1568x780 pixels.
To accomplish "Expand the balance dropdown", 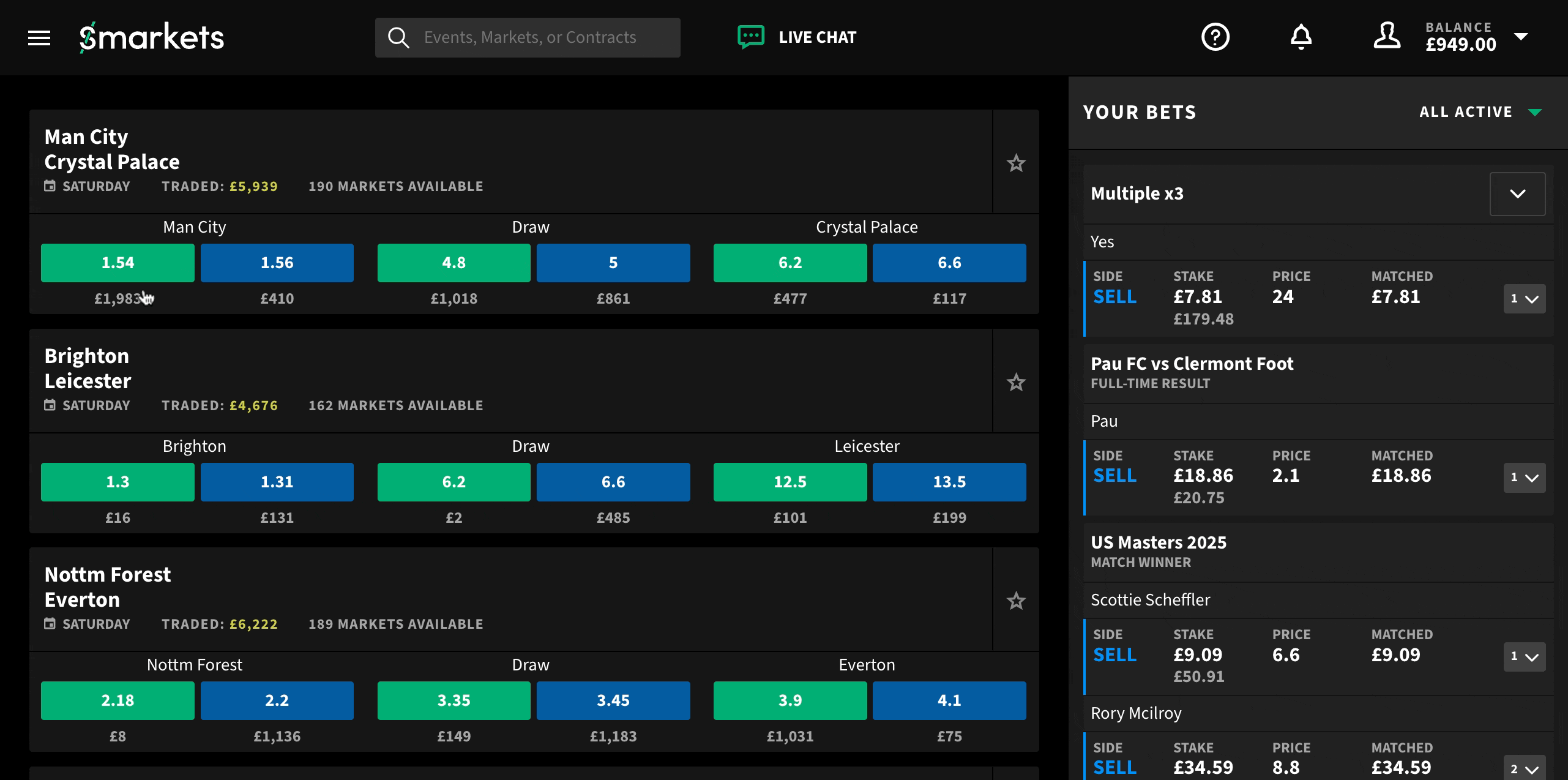I will (1520, 37).
